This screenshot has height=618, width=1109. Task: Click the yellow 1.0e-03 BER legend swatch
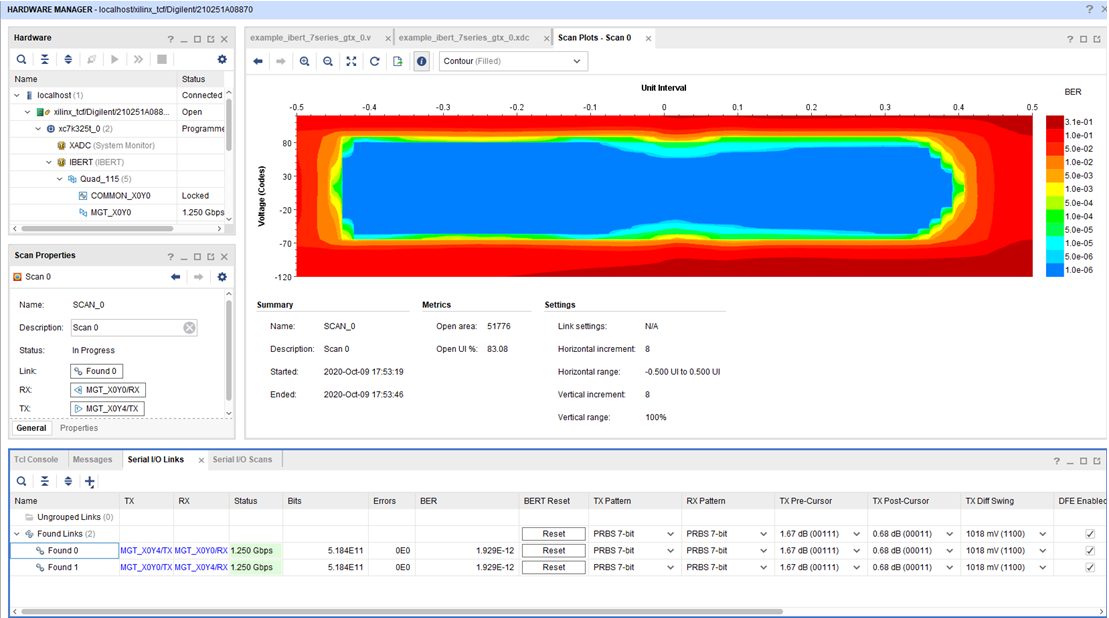[x=1055, y=189]
